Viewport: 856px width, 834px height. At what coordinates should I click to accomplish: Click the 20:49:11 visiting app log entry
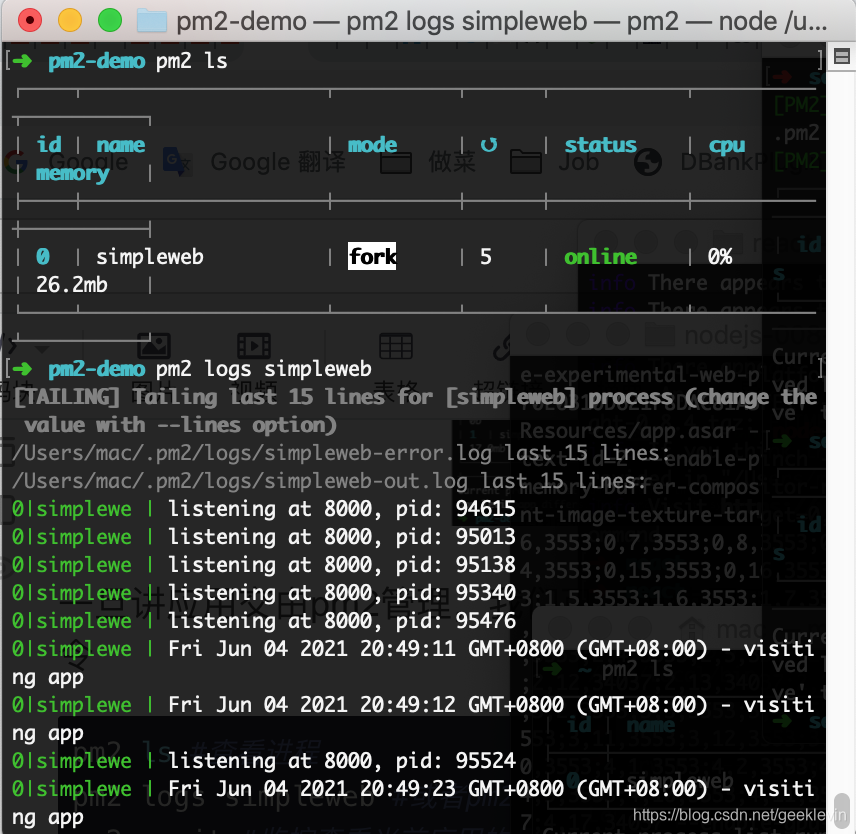tap(413, 663)
